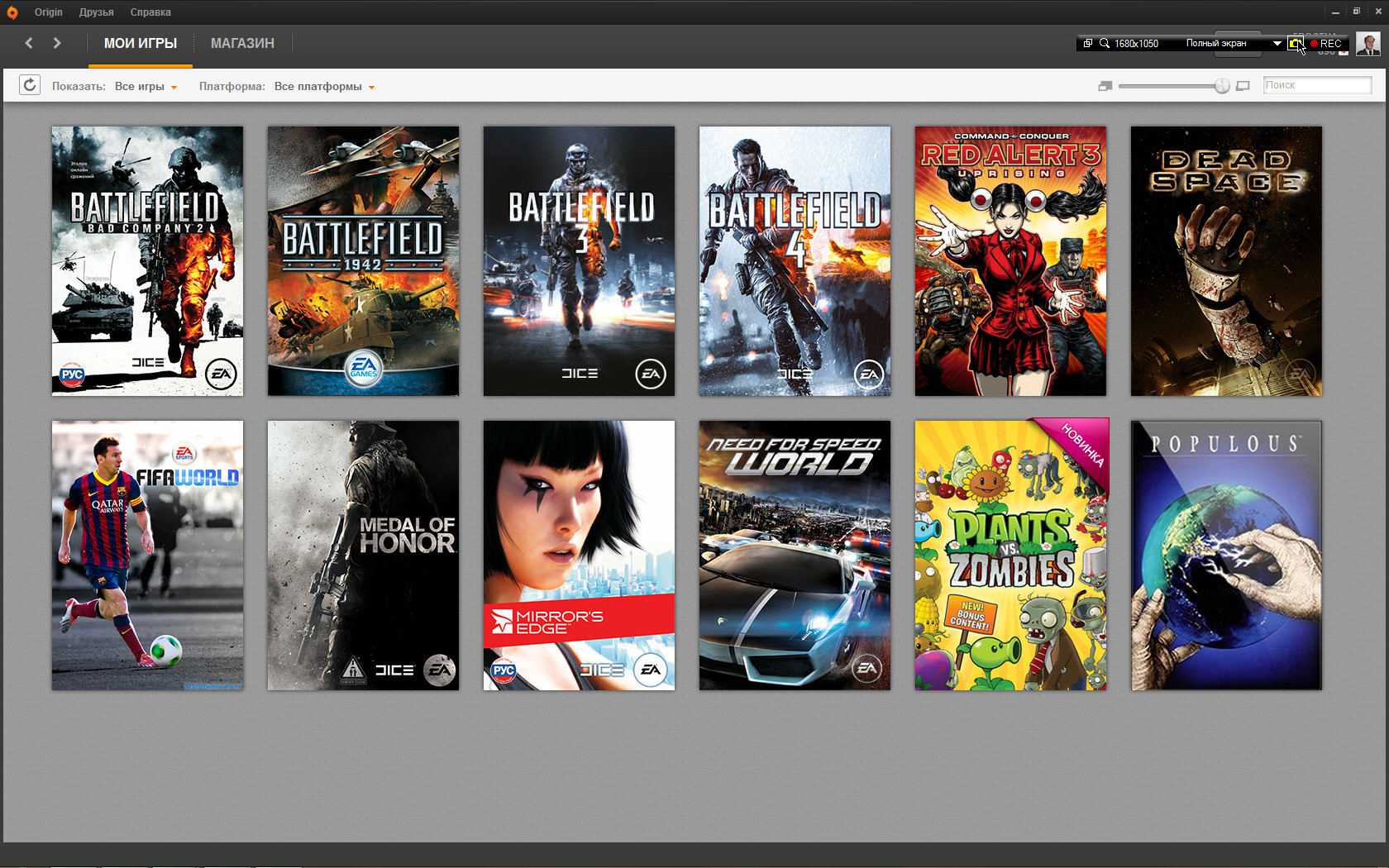Select the Battlefield 4 cover
Viewport: 1389px width, 868px height.
pos(795,261)
